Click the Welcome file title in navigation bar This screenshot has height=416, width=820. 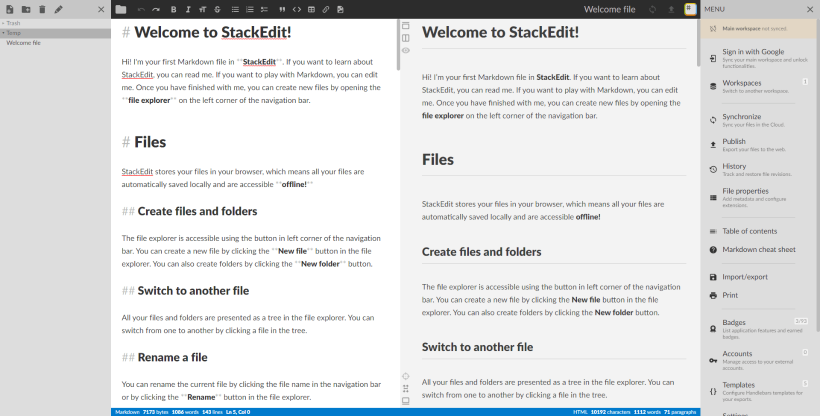[609, 9]
